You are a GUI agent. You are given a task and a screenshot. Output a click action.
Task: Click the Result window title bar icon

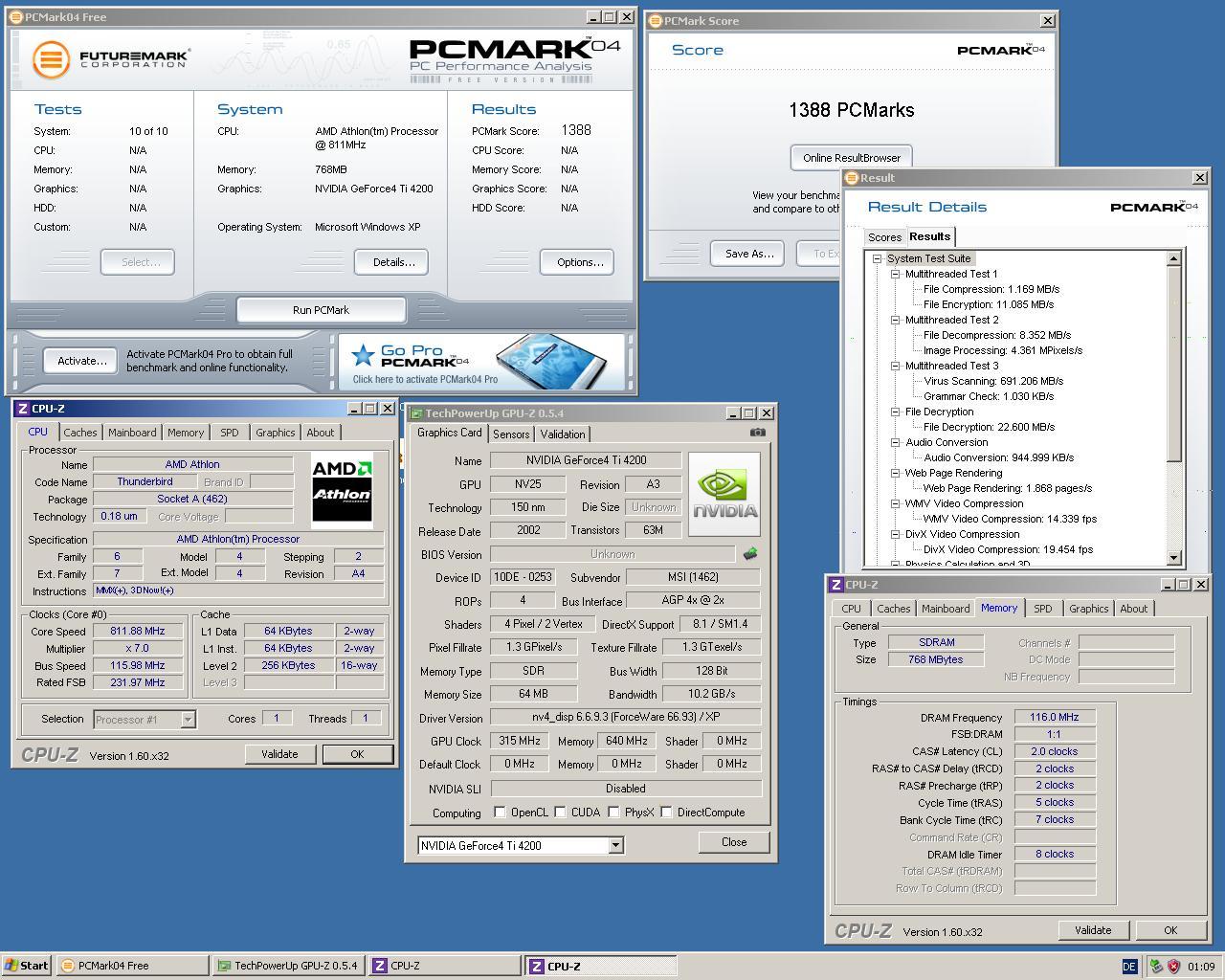pyautogui.click(x=851, y=178)
